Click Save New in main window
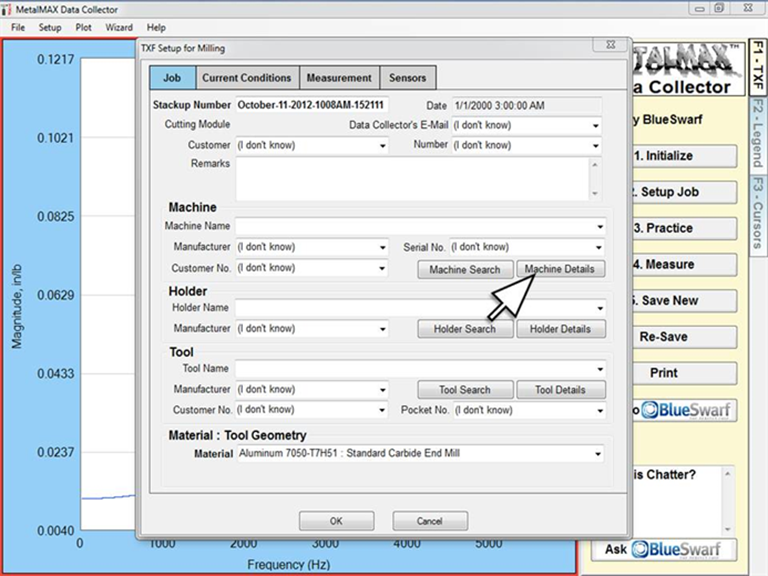 coord(684,301)
